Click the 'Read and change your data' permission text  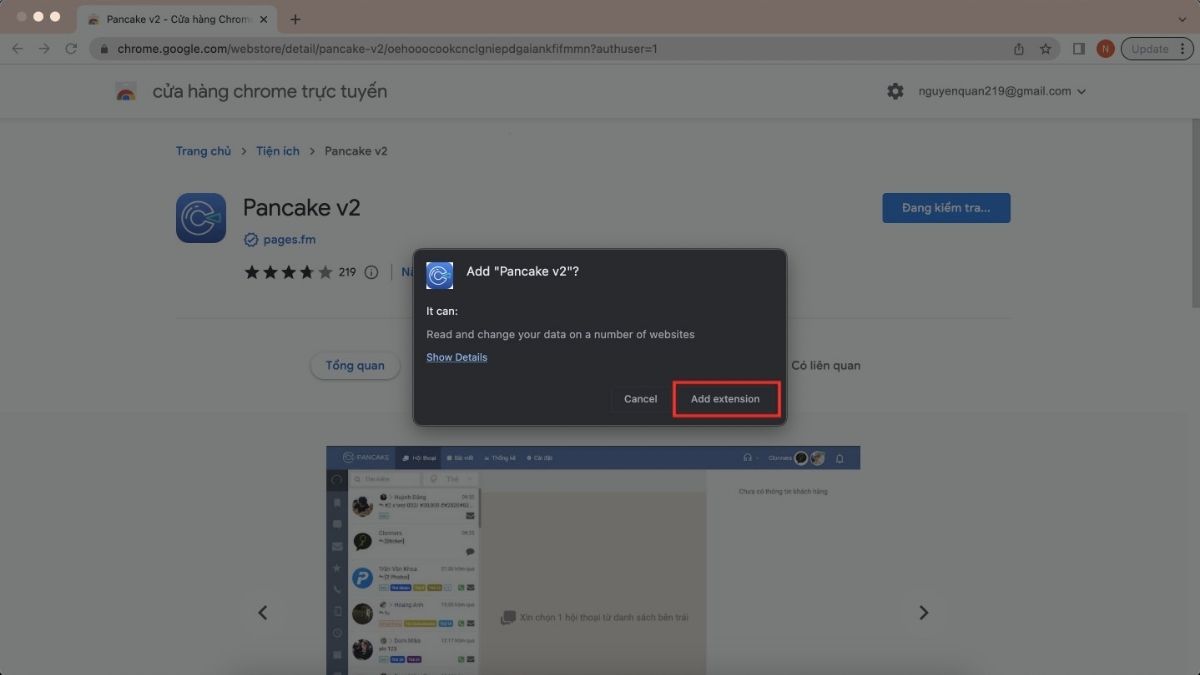[x=560, y=335]
